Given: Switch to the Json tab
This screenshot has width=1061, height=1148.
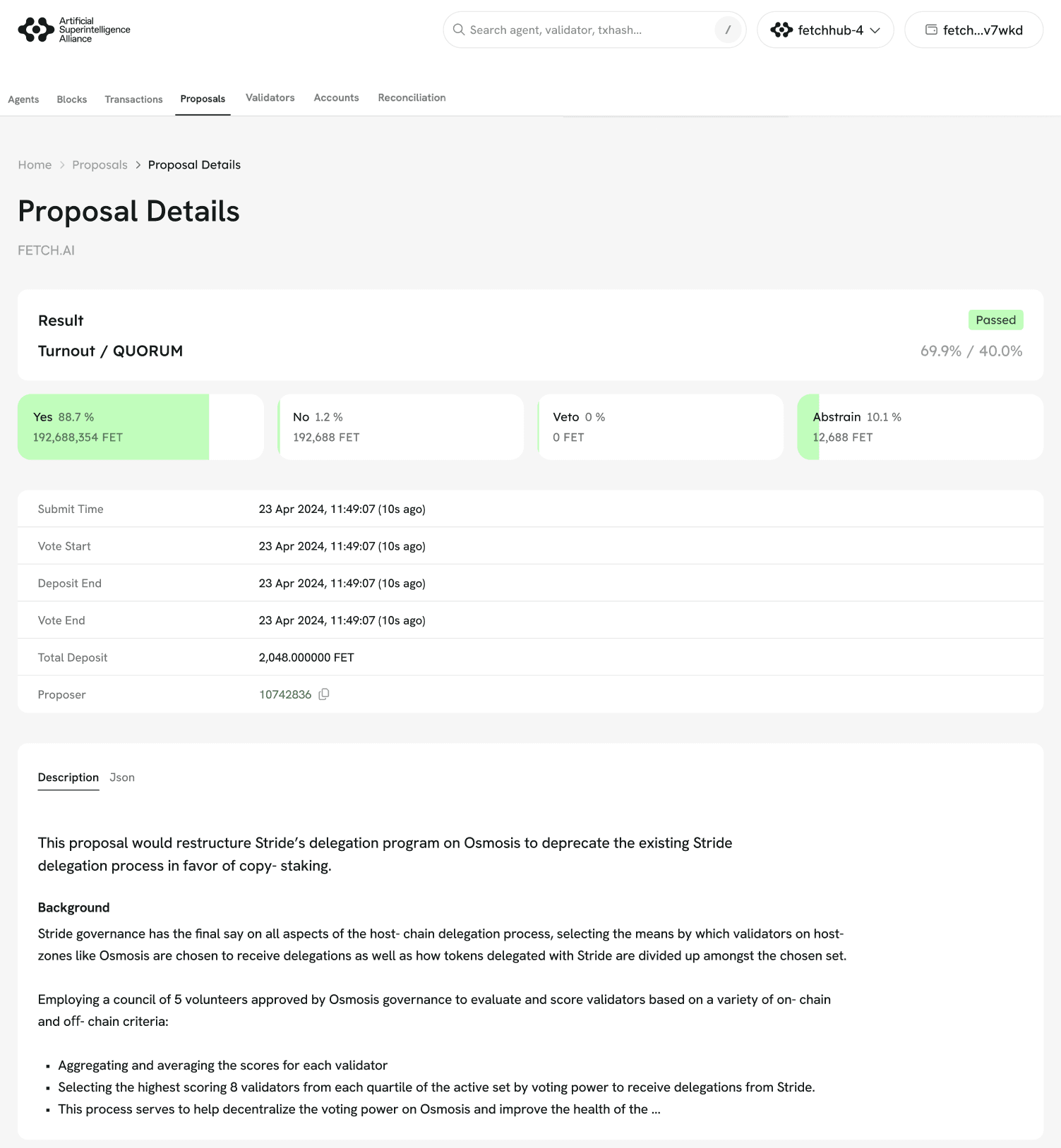Looking at the screenshot, I should point(122,778).
